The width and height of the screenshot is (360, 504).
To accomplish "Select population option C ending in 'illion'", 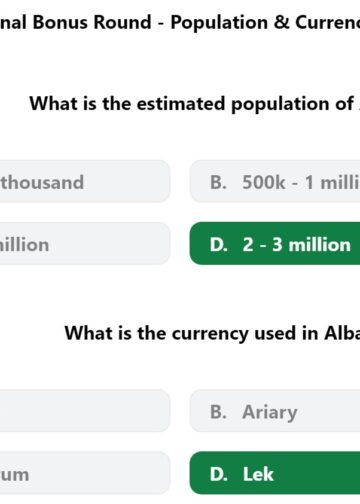I will pyautogui.click(x=85, y=243).
